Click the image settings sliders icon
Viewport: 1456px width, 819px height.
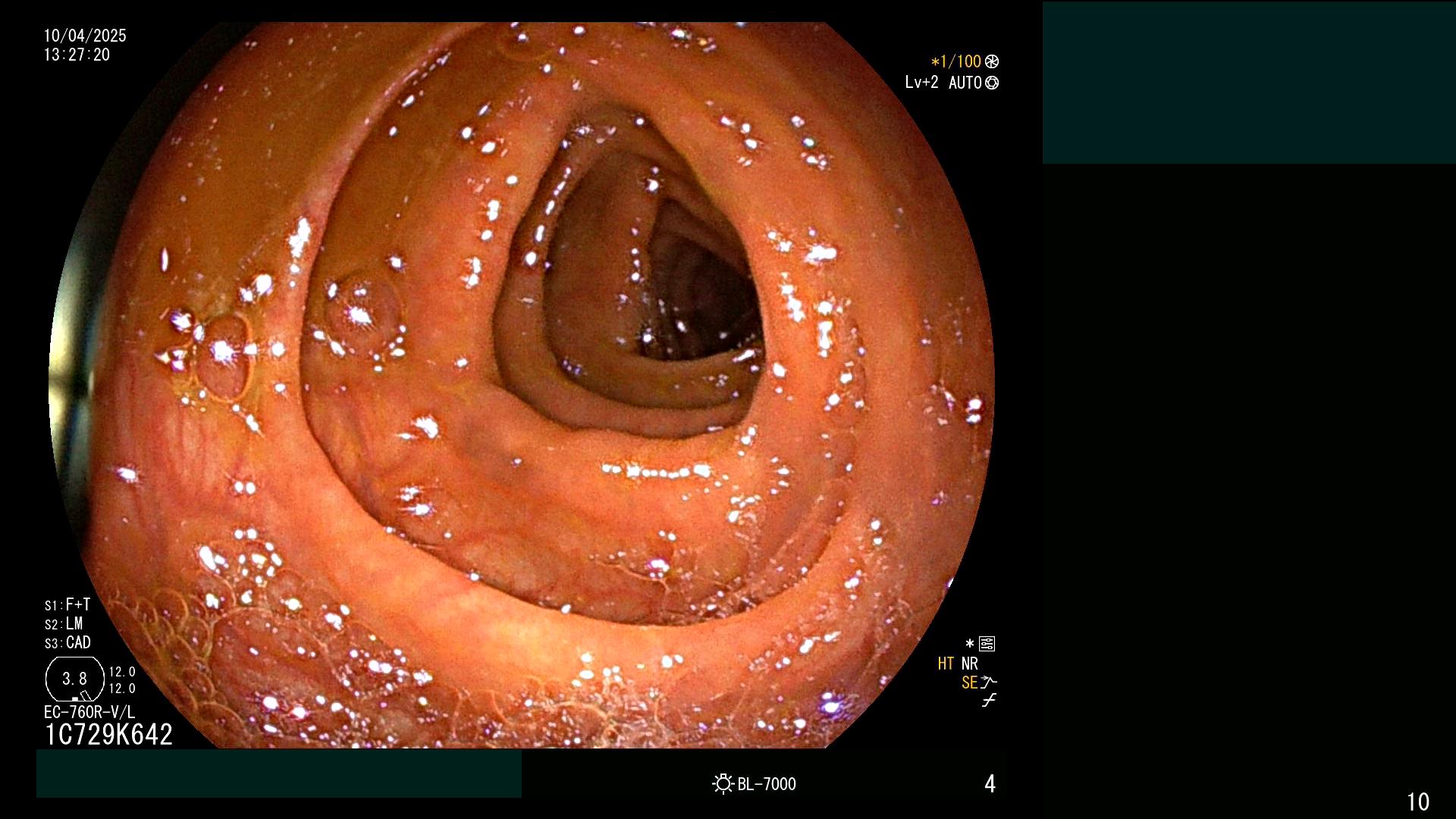(987, 644)
